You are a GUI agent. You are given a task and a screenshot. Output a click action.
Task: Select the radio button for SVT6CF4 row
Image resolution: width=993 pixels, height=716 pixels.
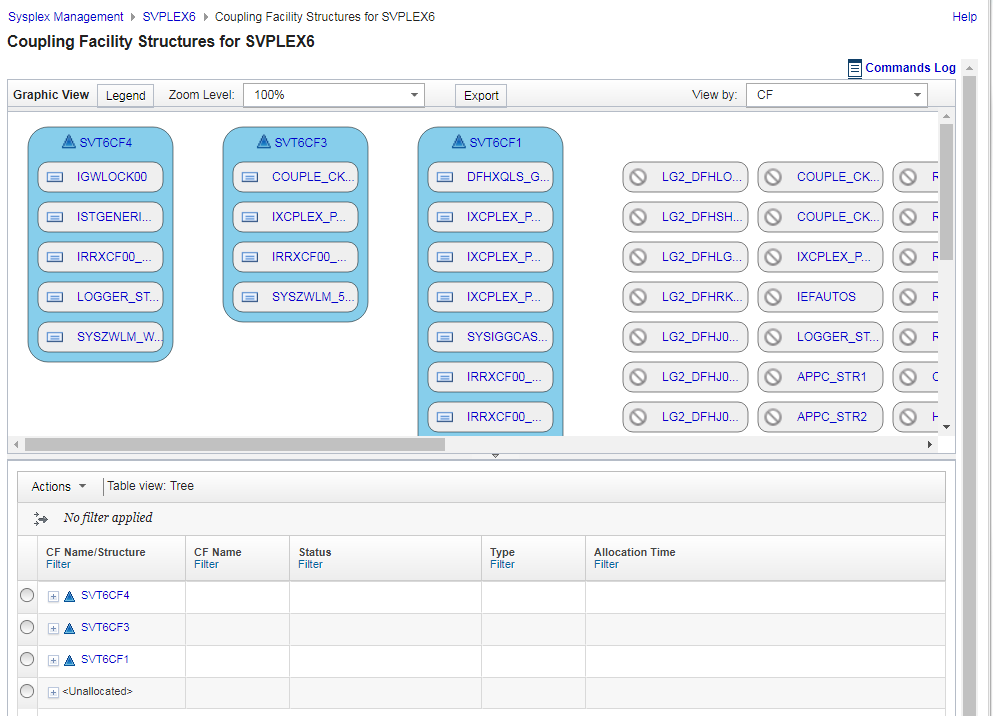tap(27, 595)
